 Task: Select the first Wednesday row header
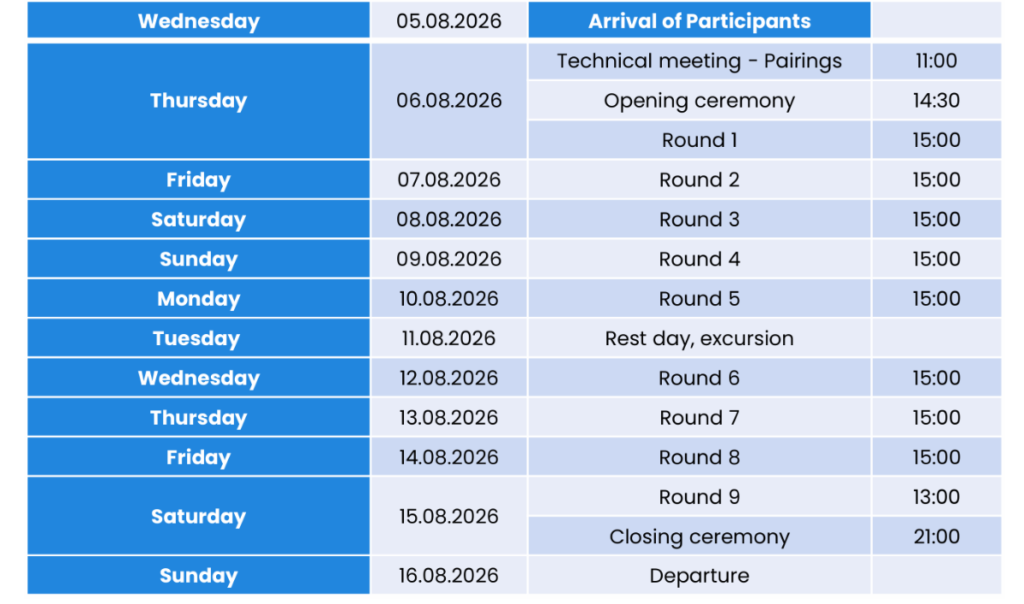pos(199,21)
